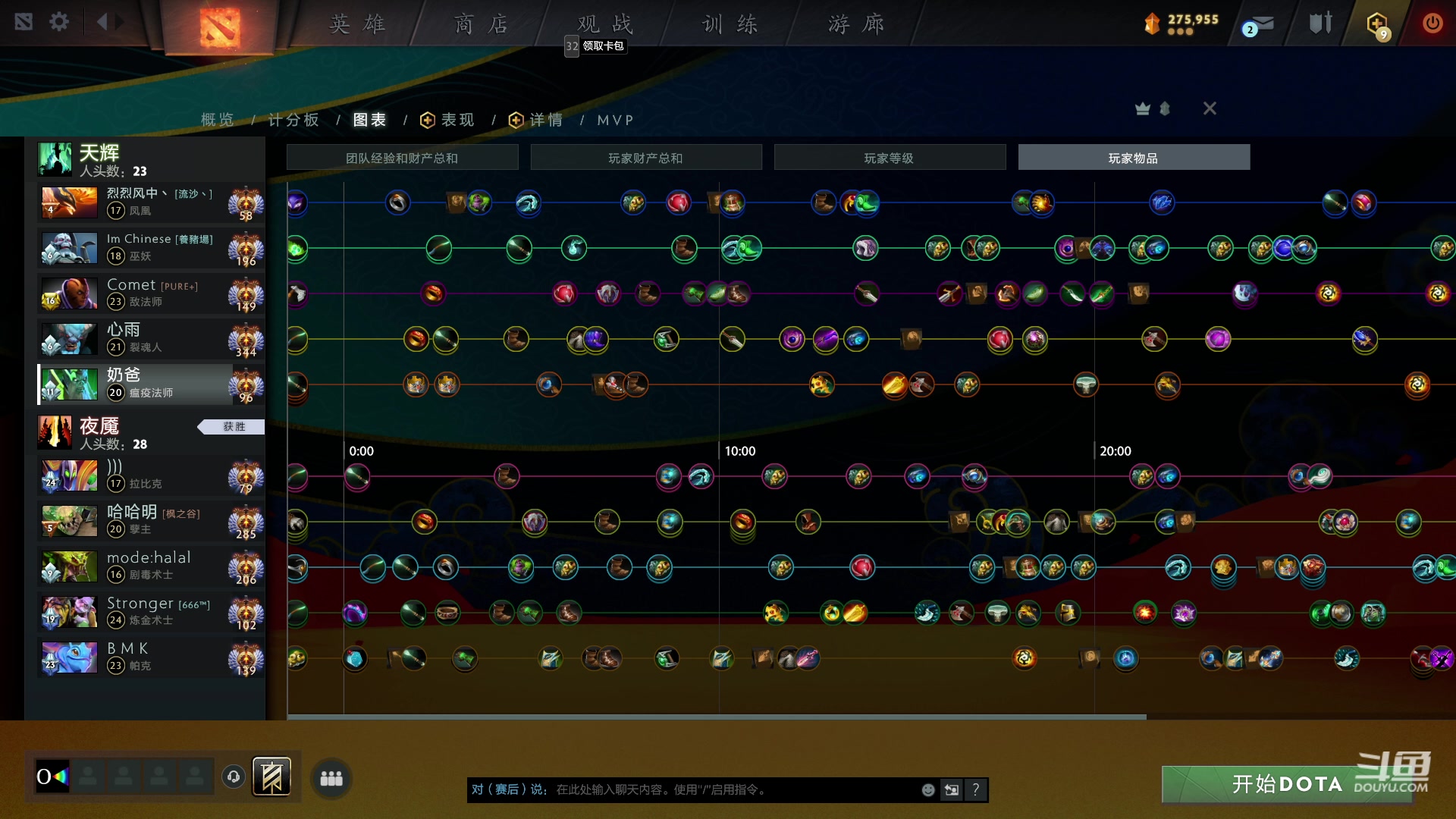1456x819 pixels.
Task: Open the Store (商店) menu
Action: pos(481,24)
